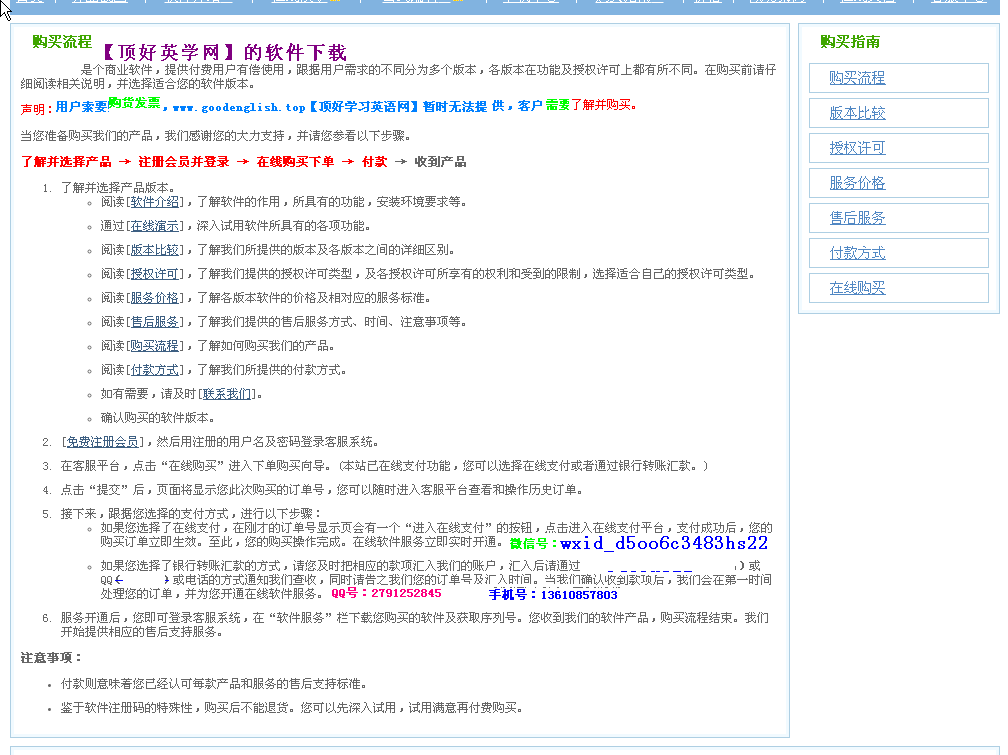Screen dimensions: 1008x755
Task: Open the [免费注册会员] registration link
Action: [x=102, y=442]
